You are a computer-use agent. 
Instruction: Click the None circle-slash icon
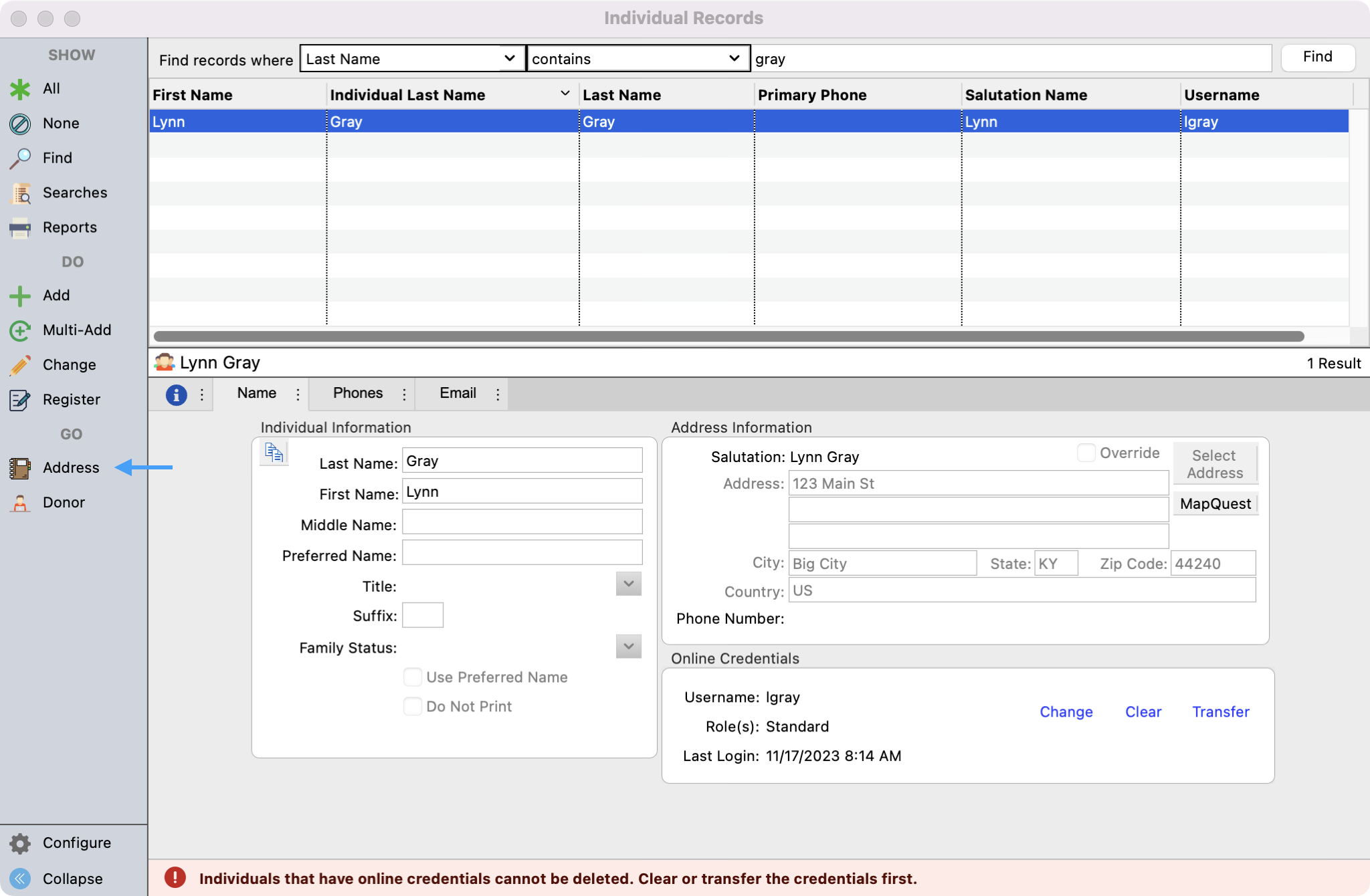[x=20, y=124]
